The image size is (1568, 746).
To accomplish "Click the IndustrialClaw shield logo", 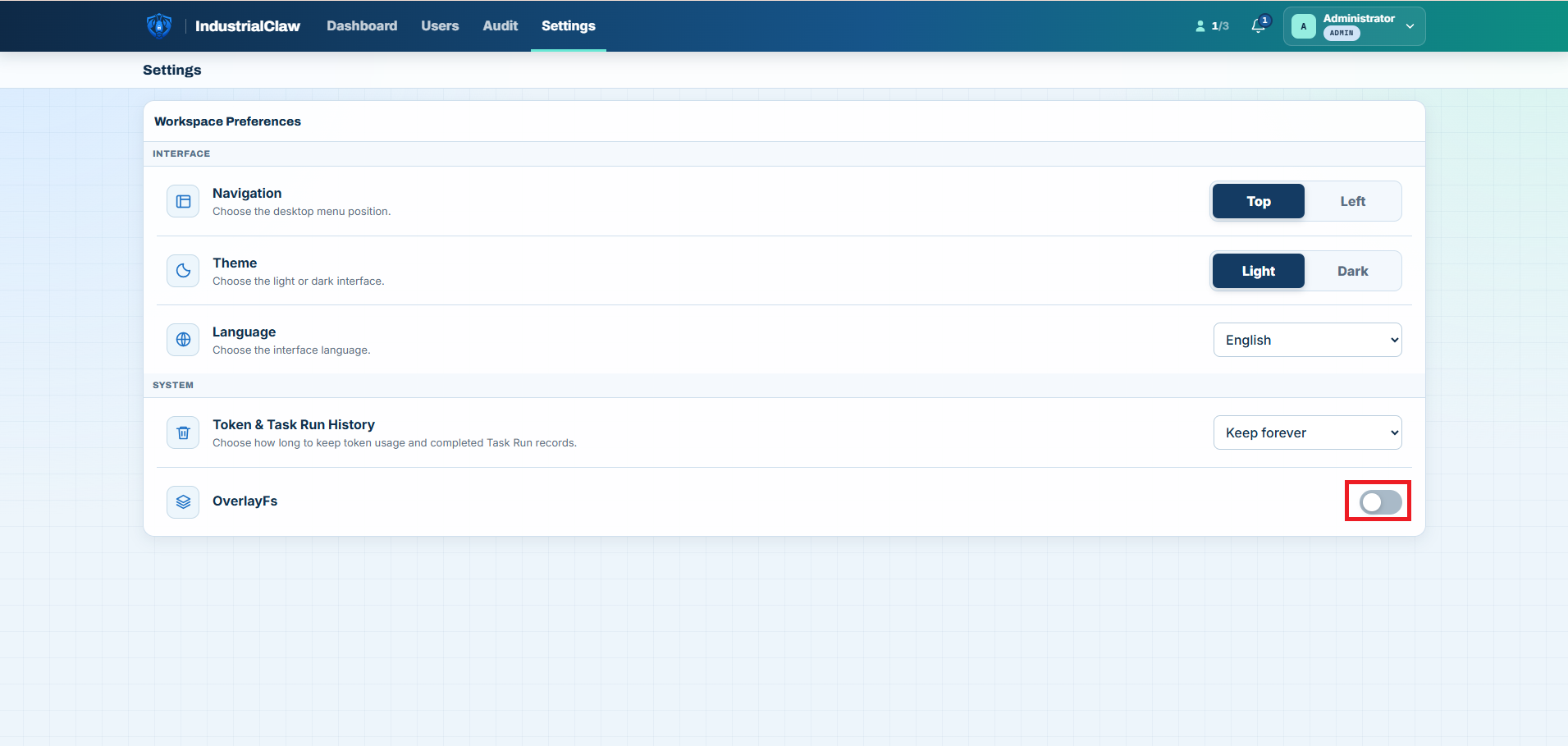I will [159, 26].
